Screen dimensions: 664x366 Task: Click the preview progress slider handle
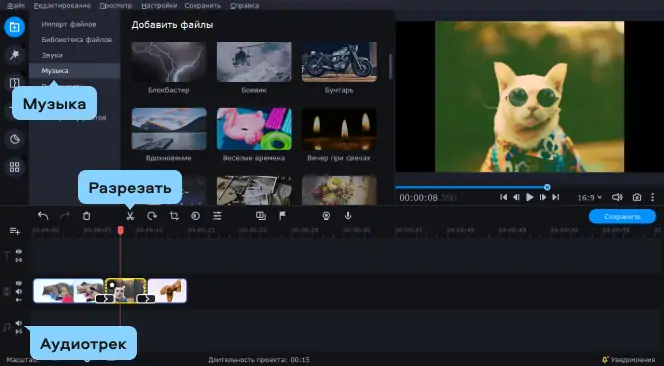(x=547, y=187)
